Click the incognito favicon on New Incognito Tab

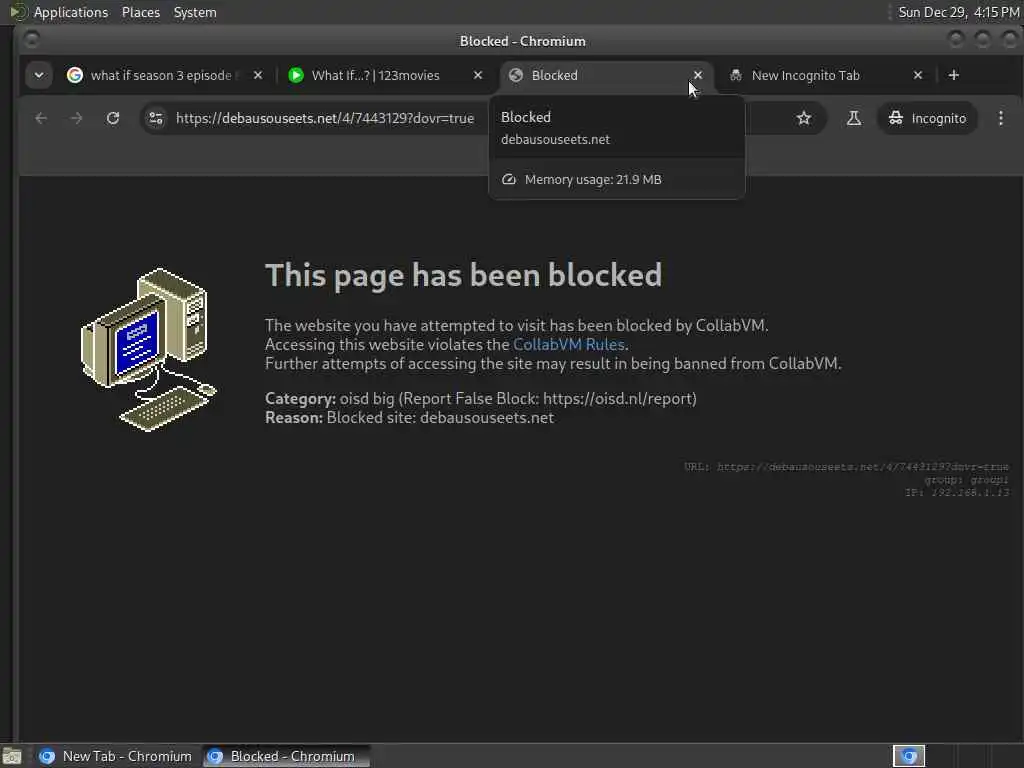point(736,75)
